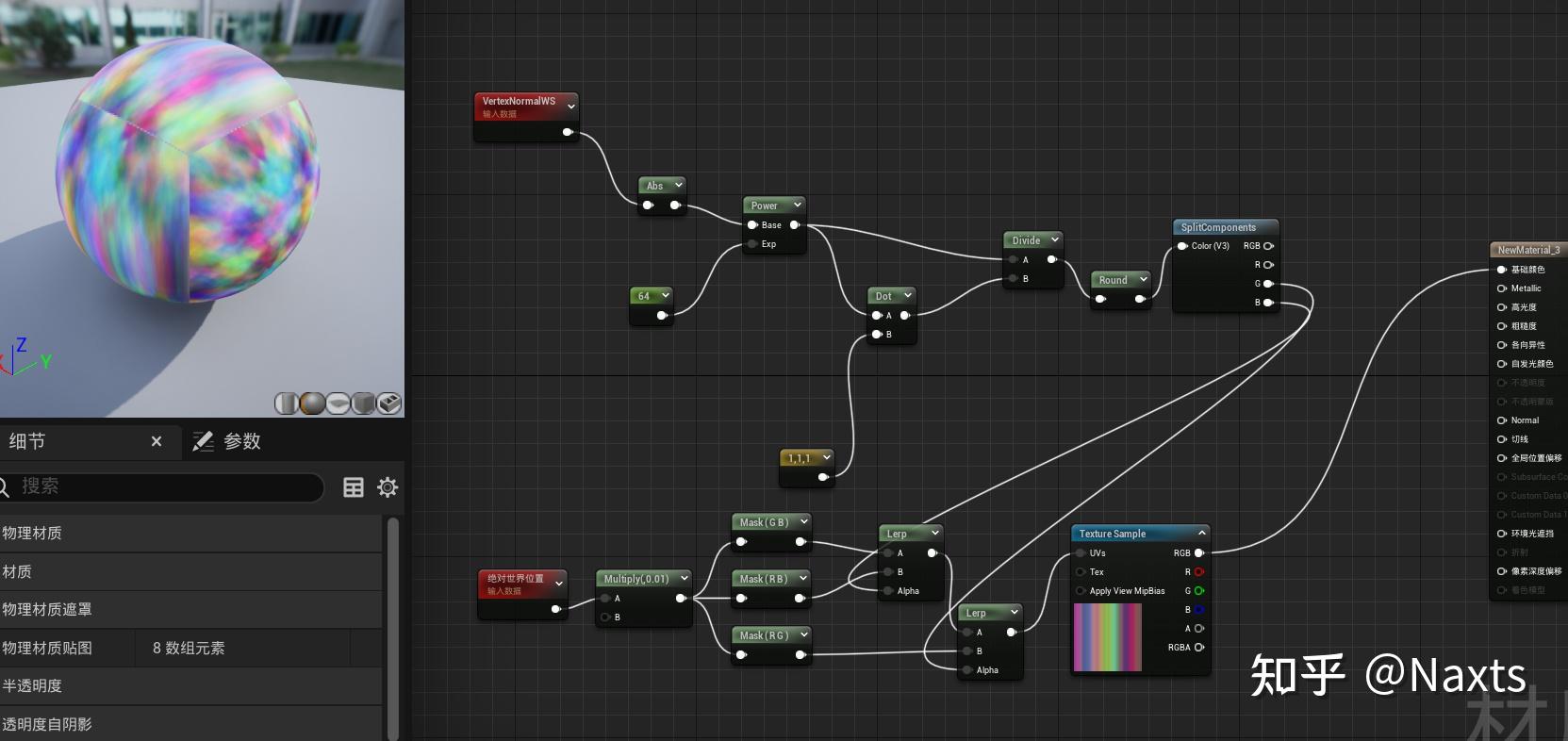Select the plane preview mesh icon

tap(338, 403)
